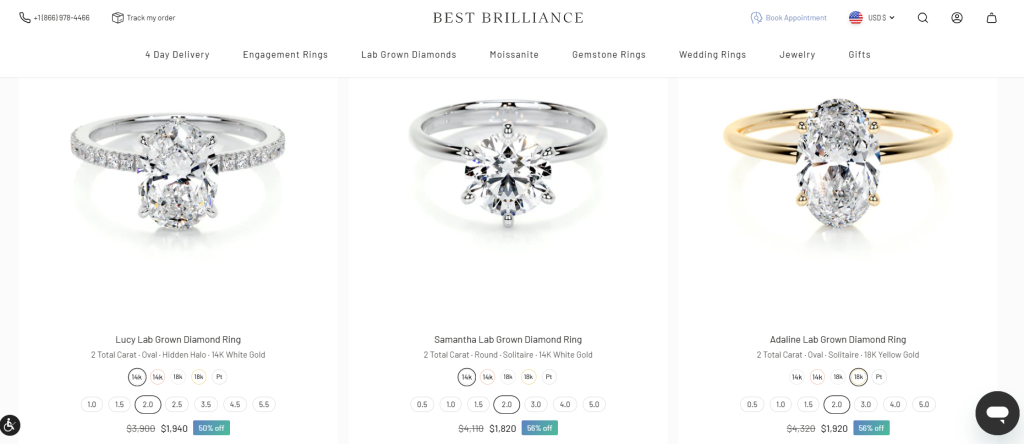Open the Samantha Lab Grown Diamond Ring link
Image resolution: width=1024 pixels, height=444 pixels.
pyautogui.click(x=508, y=340)
